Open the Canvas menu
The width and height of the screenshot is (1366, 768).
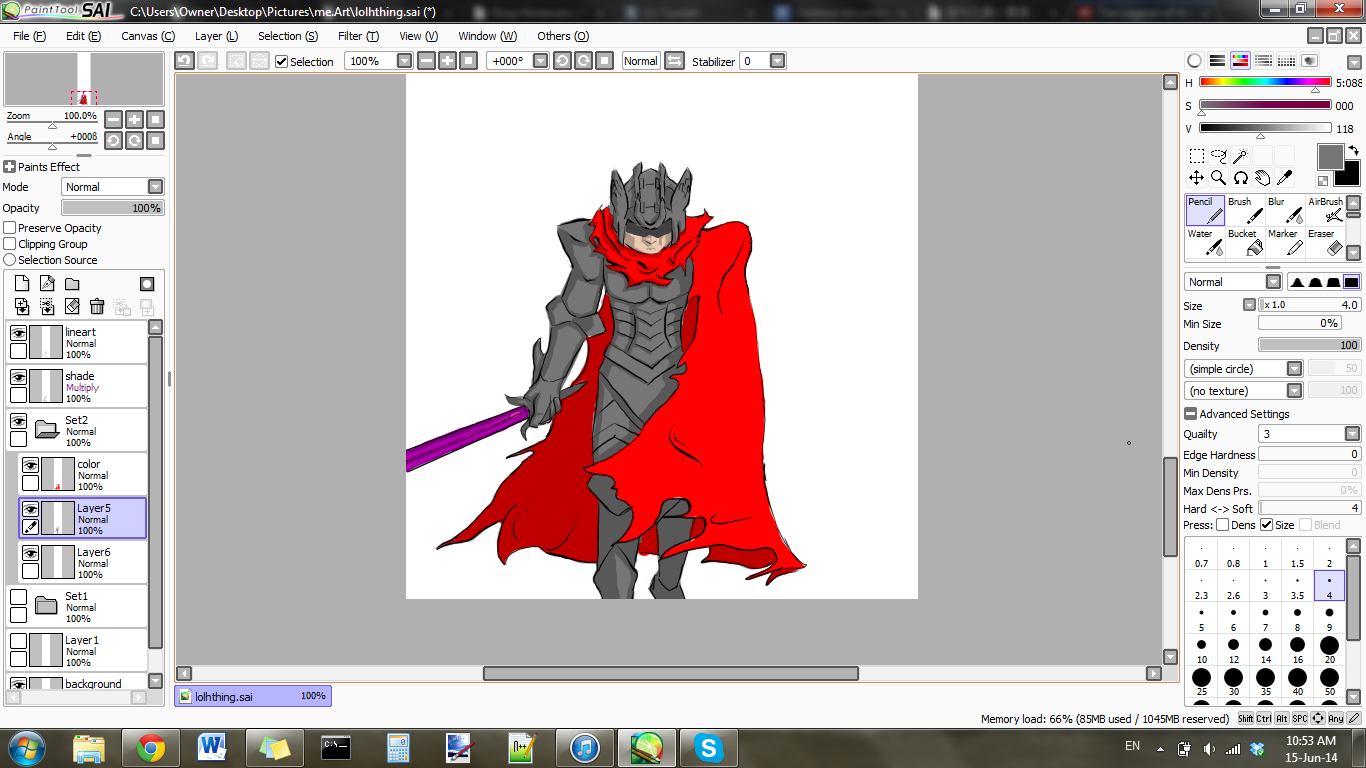[x=147, y=36]
